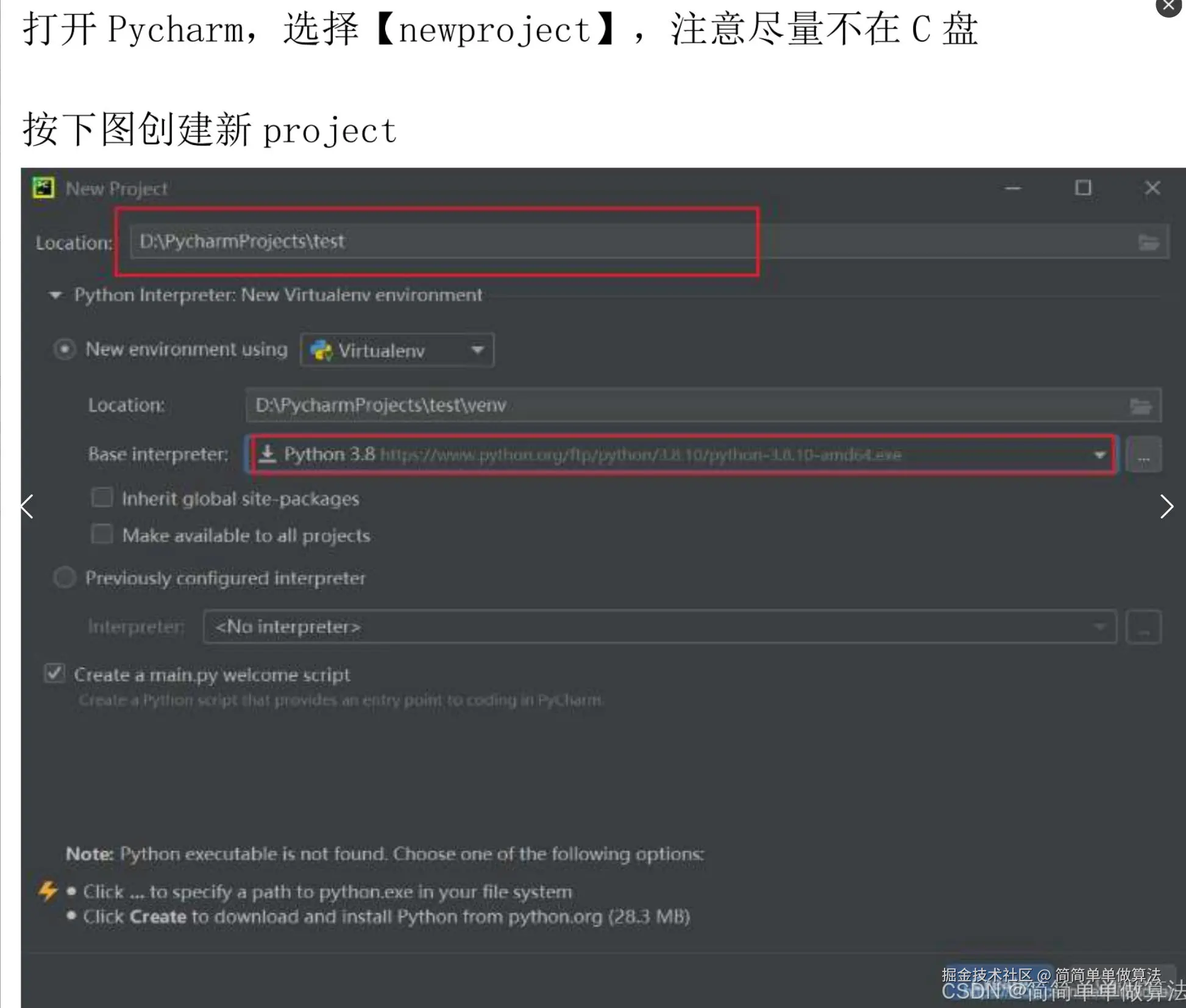Image resolution: width=1186 pixels, height=1008 pixels.
Task: Open folder browser for project Location
Action: coord(1148,243)
